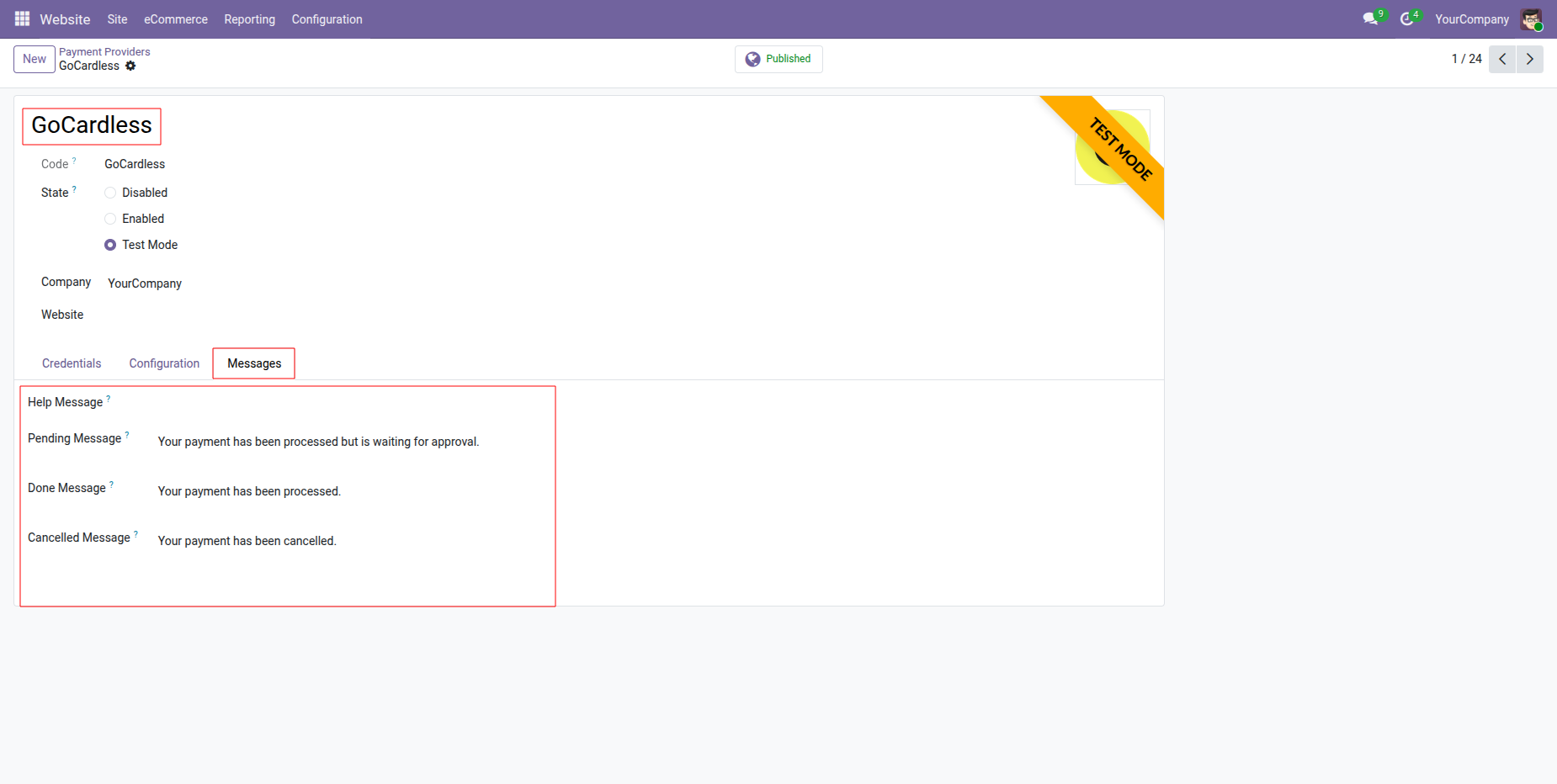Open the conversations chat icon
1557x784 pixels.
(1371, 19)
